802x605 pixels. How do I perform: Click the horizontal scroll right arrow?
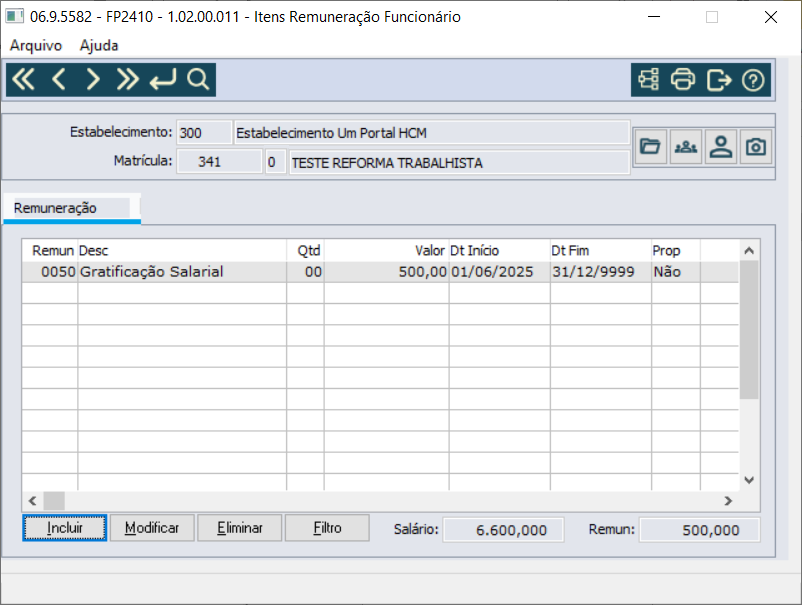(728, 501)
